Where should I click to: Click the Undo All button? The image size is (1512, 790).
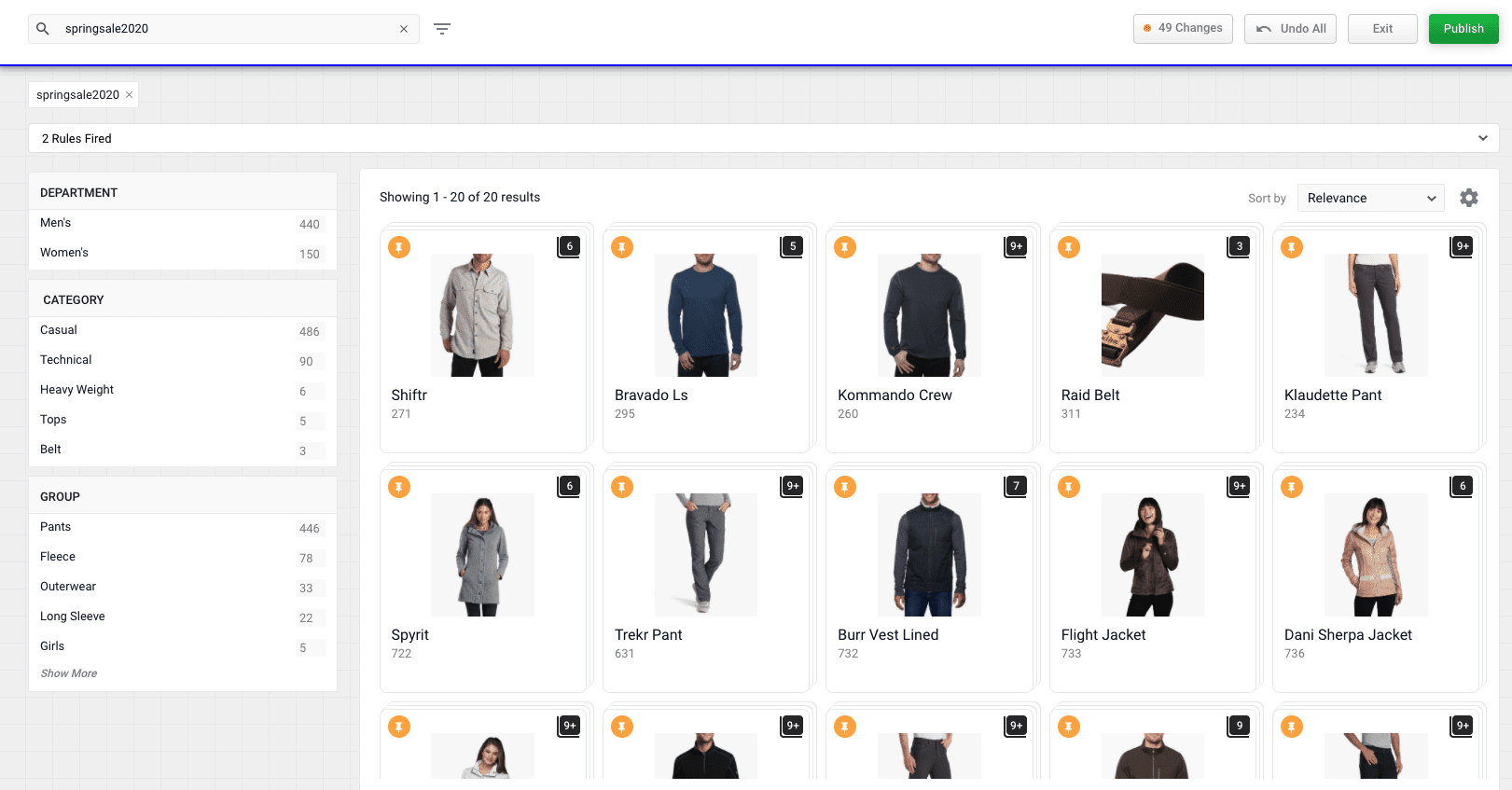(1290, 29)
